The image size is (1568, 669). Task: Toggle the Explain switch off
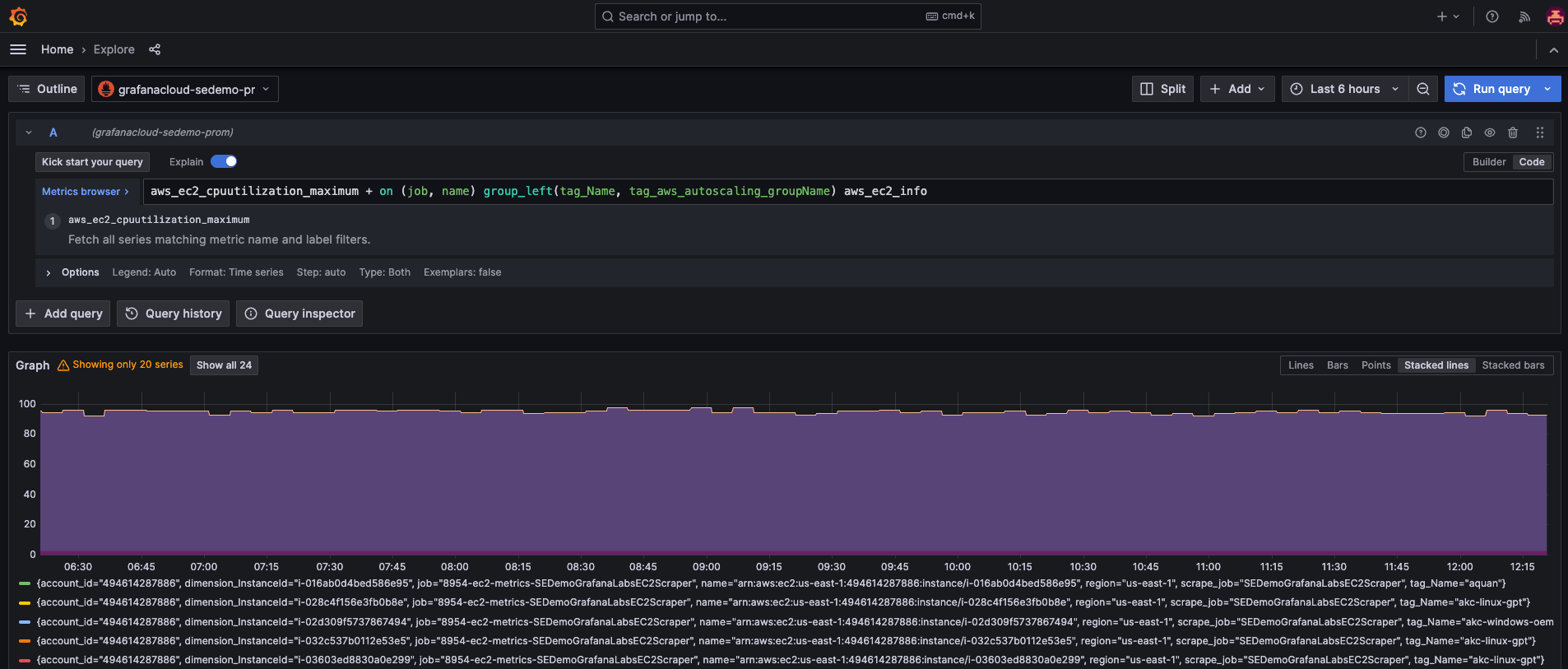pos(224,162)
